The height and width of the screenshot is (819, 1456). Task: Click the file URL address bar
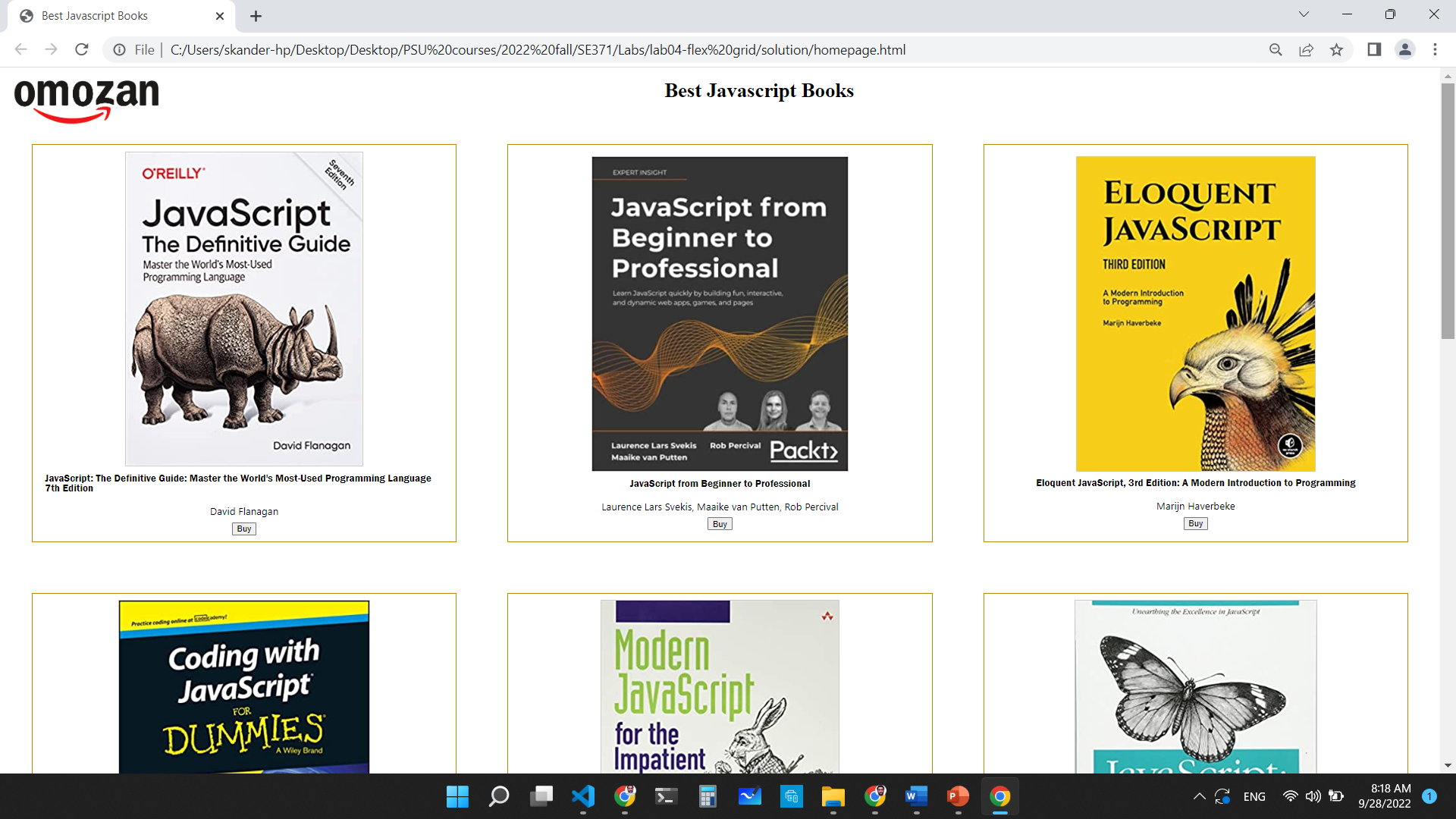[537, 50]
